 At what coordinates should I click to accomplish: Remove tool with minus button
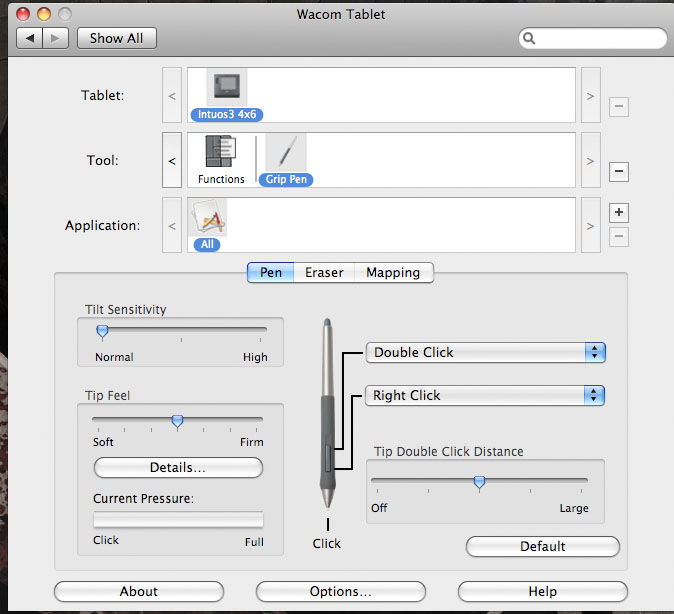click(619, 172)
